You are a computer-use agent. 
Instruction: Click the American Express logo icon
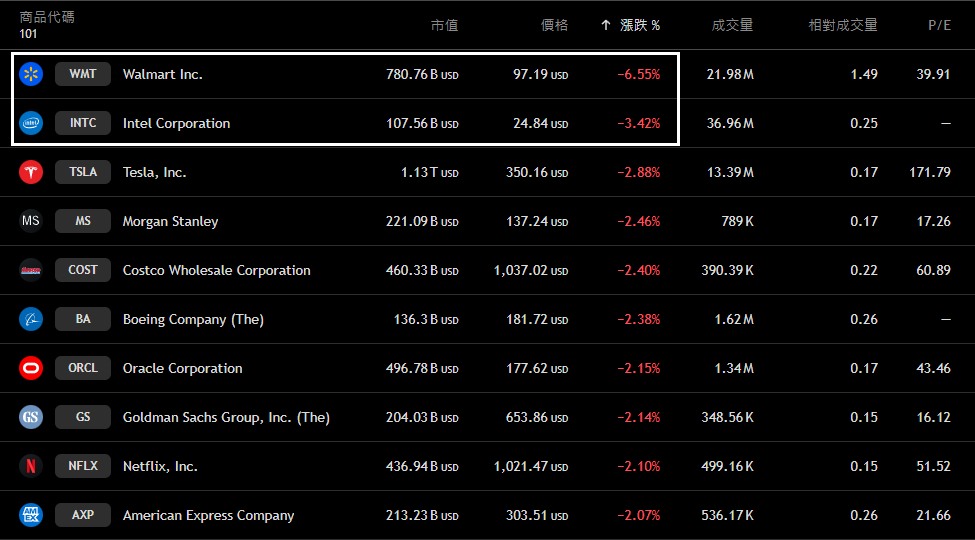pos(31,515)
